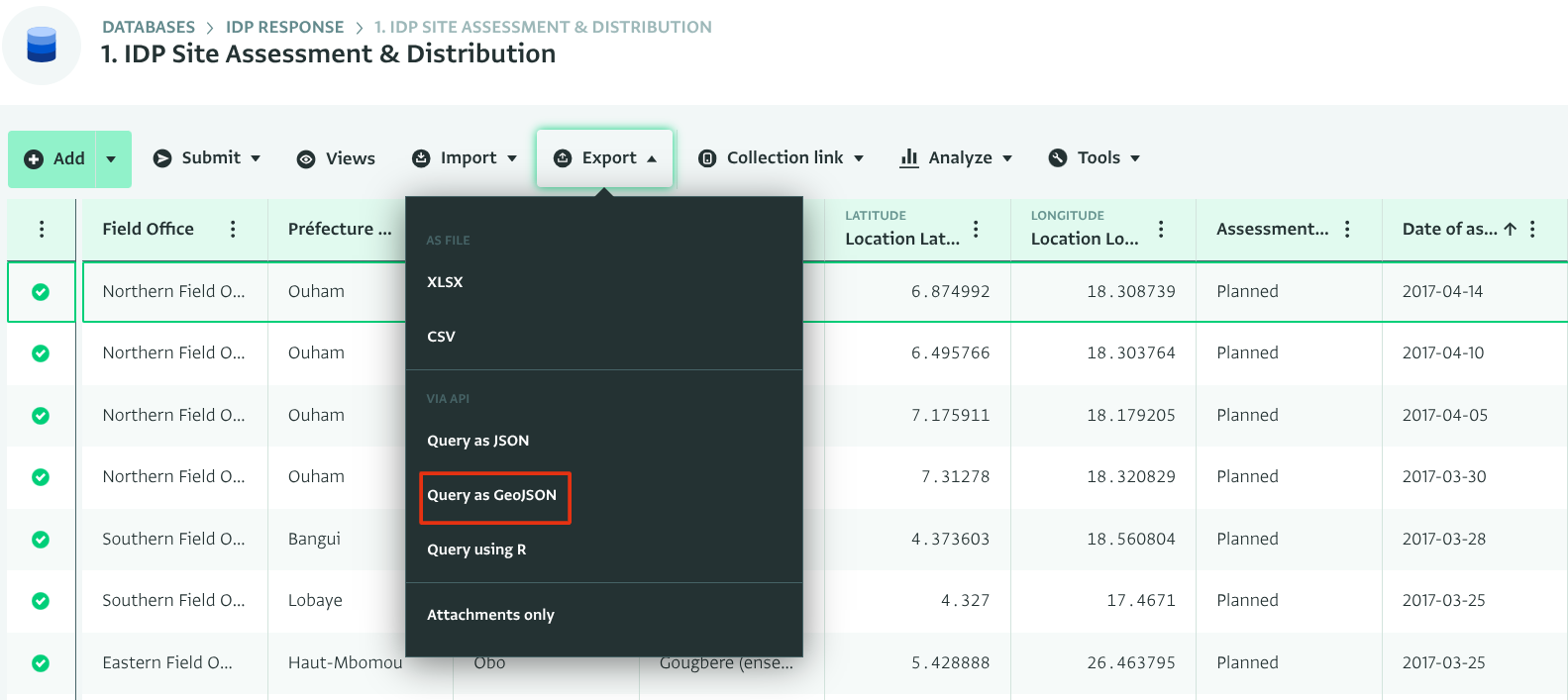Open the Analyze dropdown
Screen dimensions: 1568x700
[x=956, y=158]
